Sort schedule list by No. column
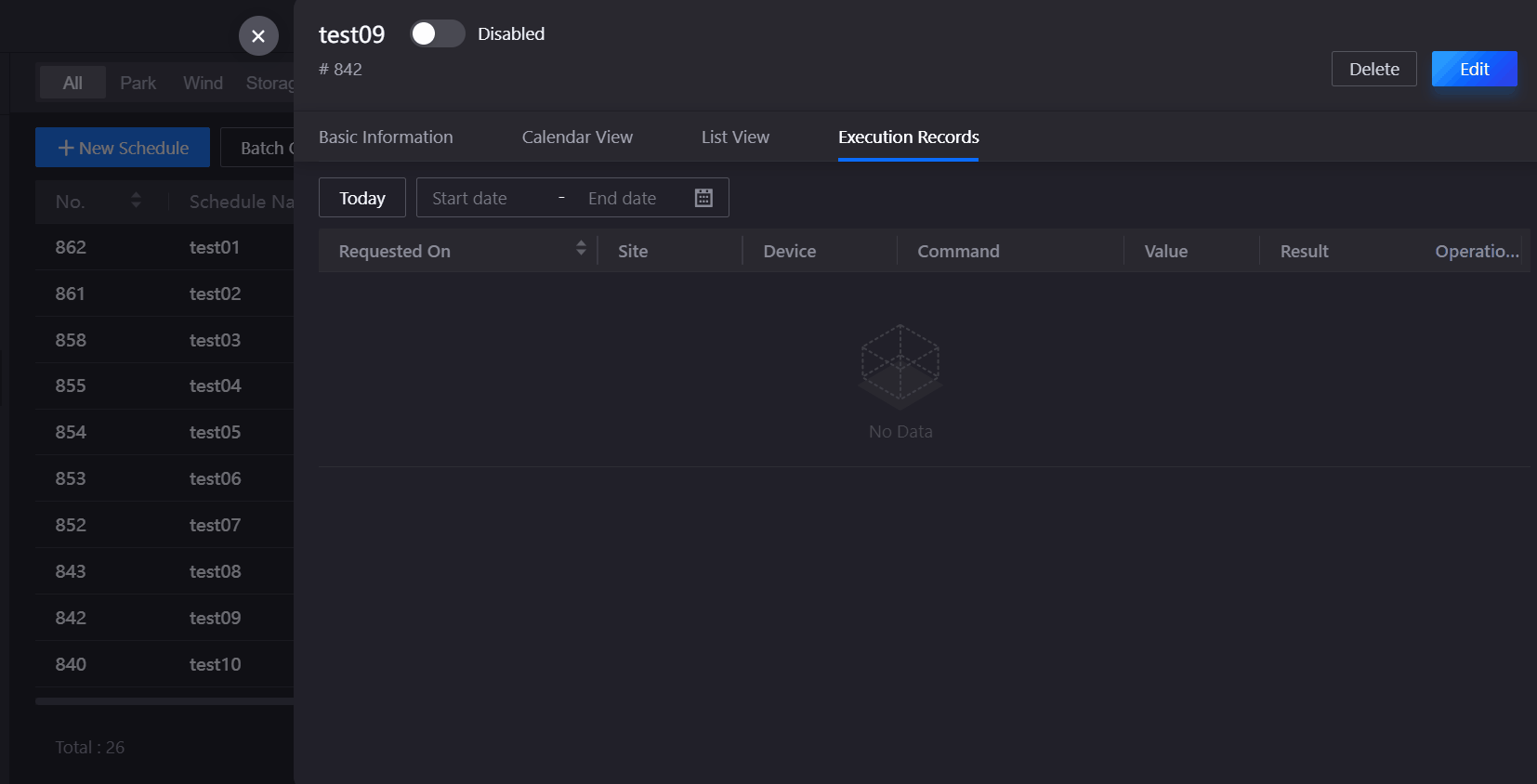The image size is (1537, 784). (x=136, y=201)
